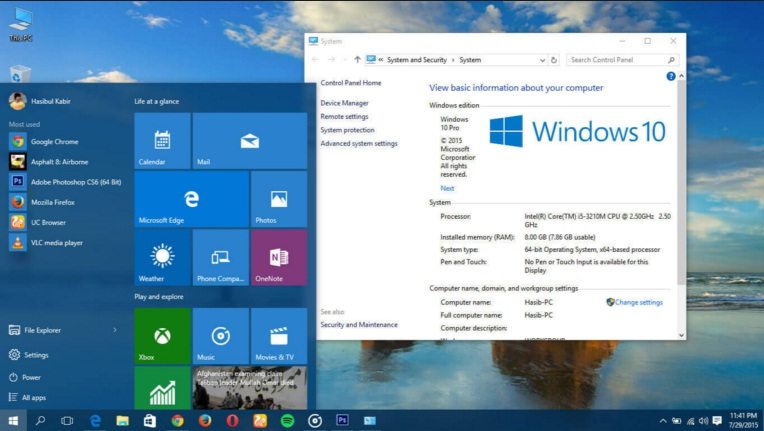Click the Photoshop icon on taskbar
Screen dimensions: 764x431
343,420
